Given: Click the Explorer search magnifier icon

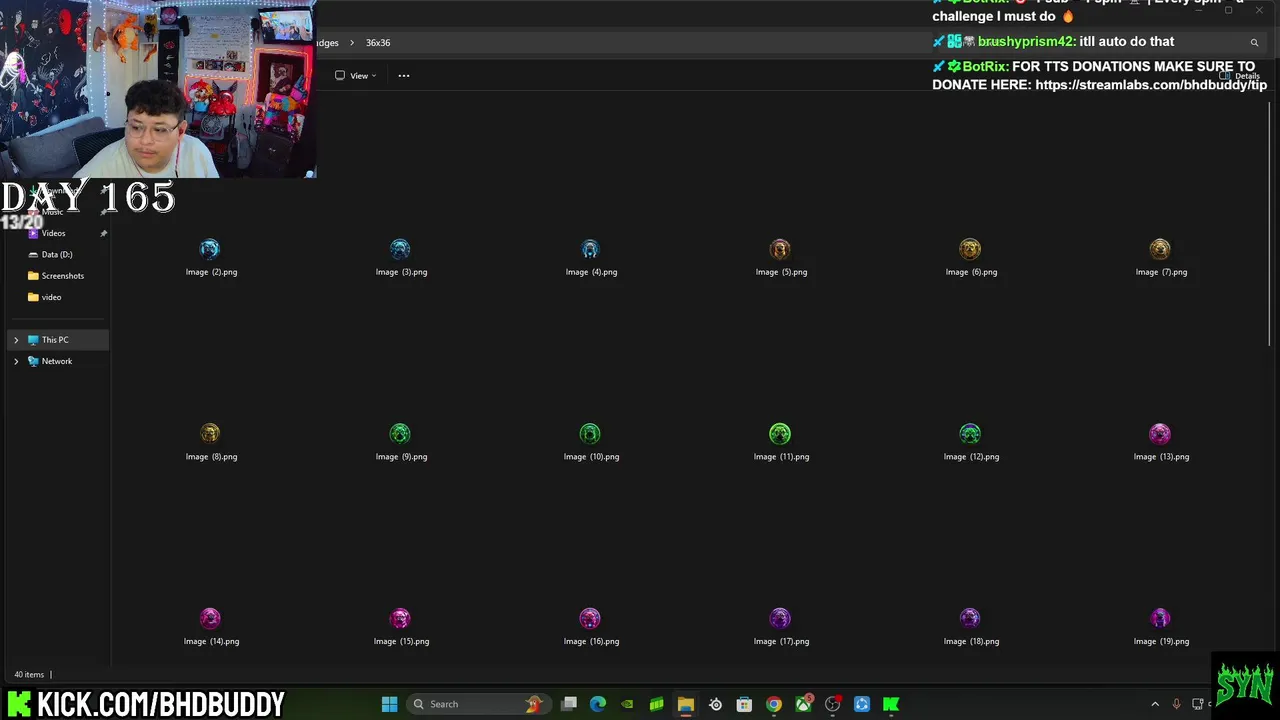Looking at the screenshot, I should (x=1254, y=43).
